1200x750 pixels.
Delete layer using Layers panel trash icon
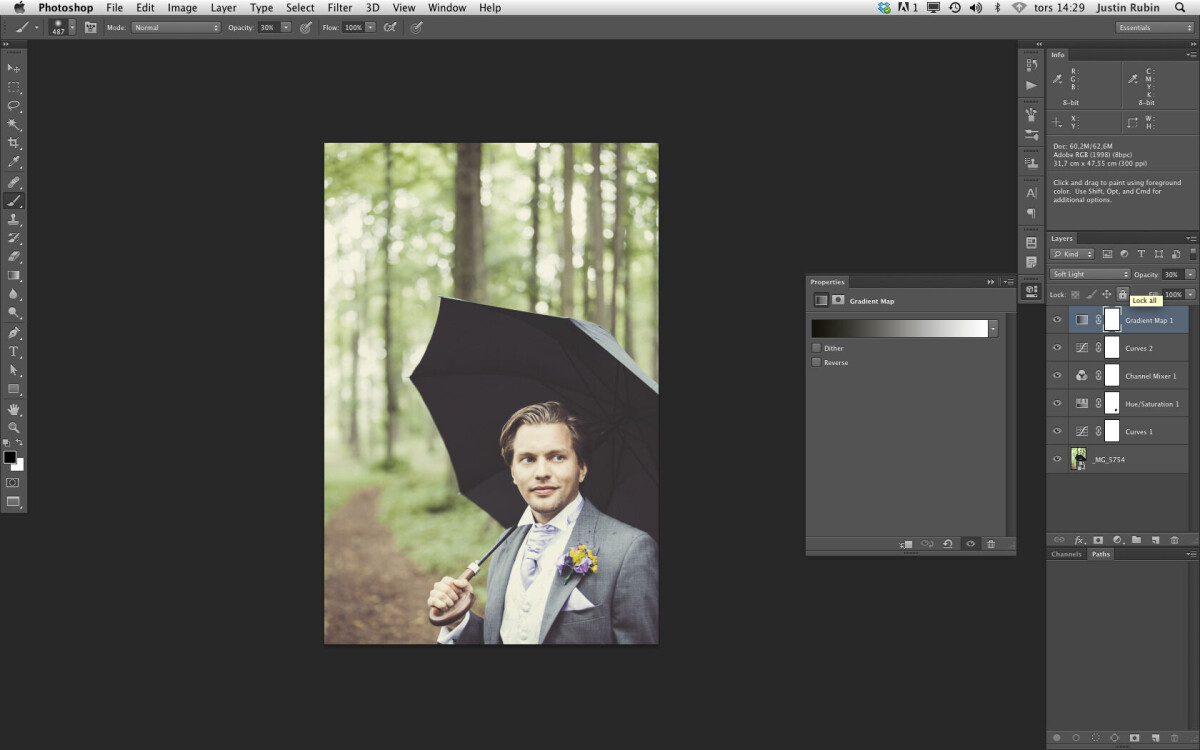point(1174,540)
